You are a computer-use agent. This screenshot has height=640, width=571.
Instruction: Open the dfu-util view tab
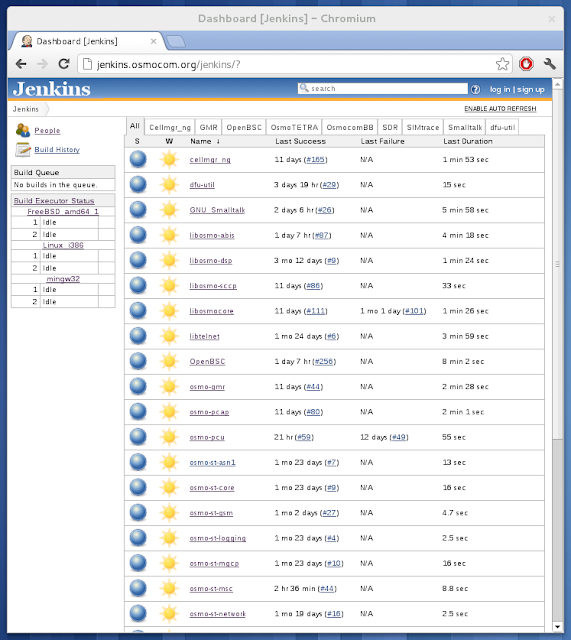[502, 127]
